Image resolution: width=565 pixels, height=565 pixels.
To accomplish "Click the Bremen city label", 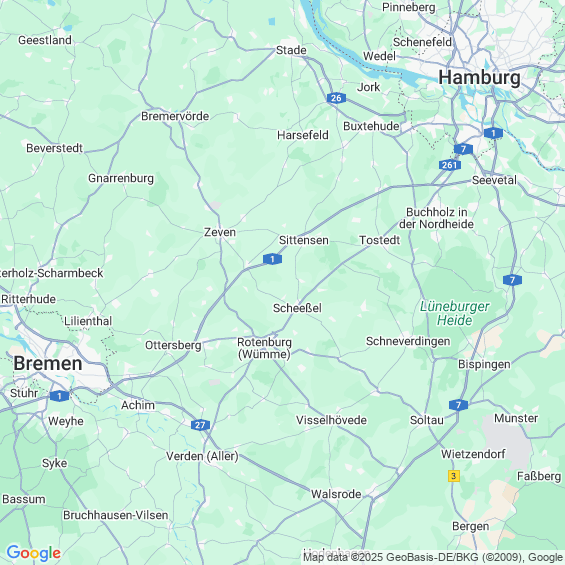I will point(48,364).
